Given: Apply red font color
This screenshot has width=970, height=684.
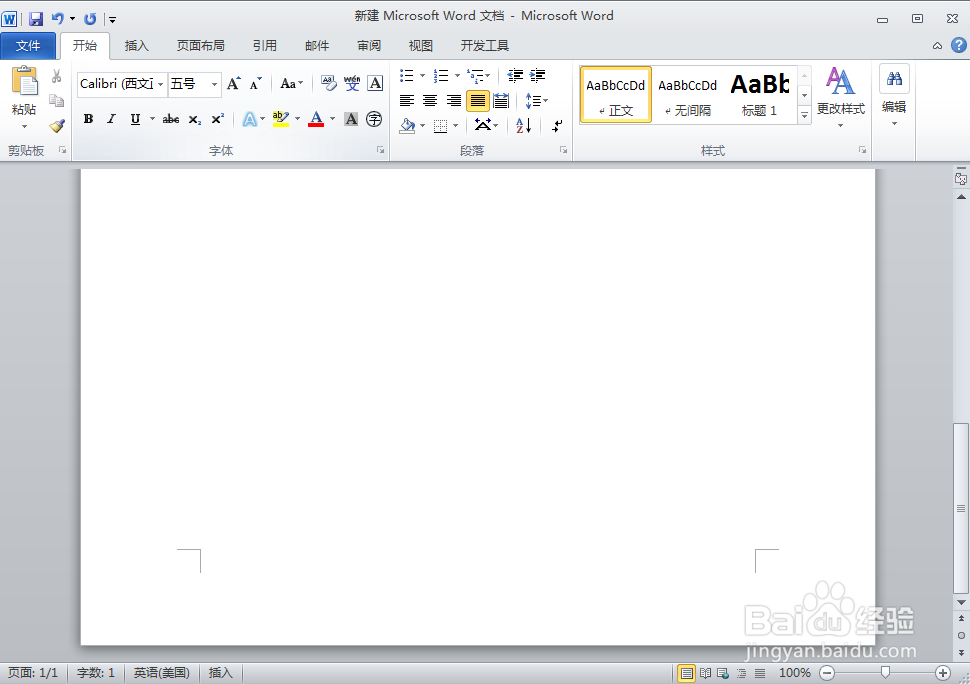Looking at the screenshot, I should click(316, 119).
